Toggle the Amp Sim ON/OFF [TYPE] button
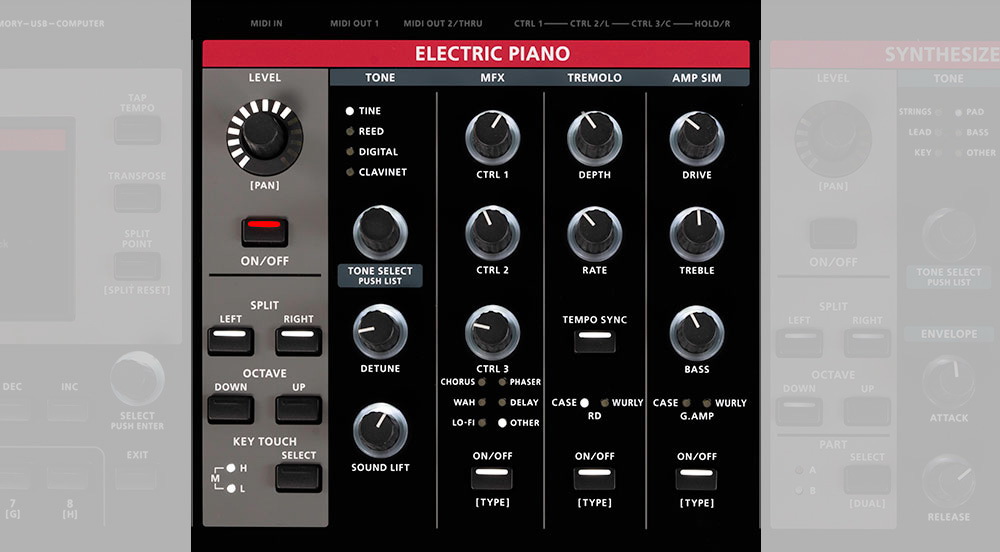Image resolution: width=1000 pixels, height=552 pixels. pyautogui.click(x=696, y=478)
